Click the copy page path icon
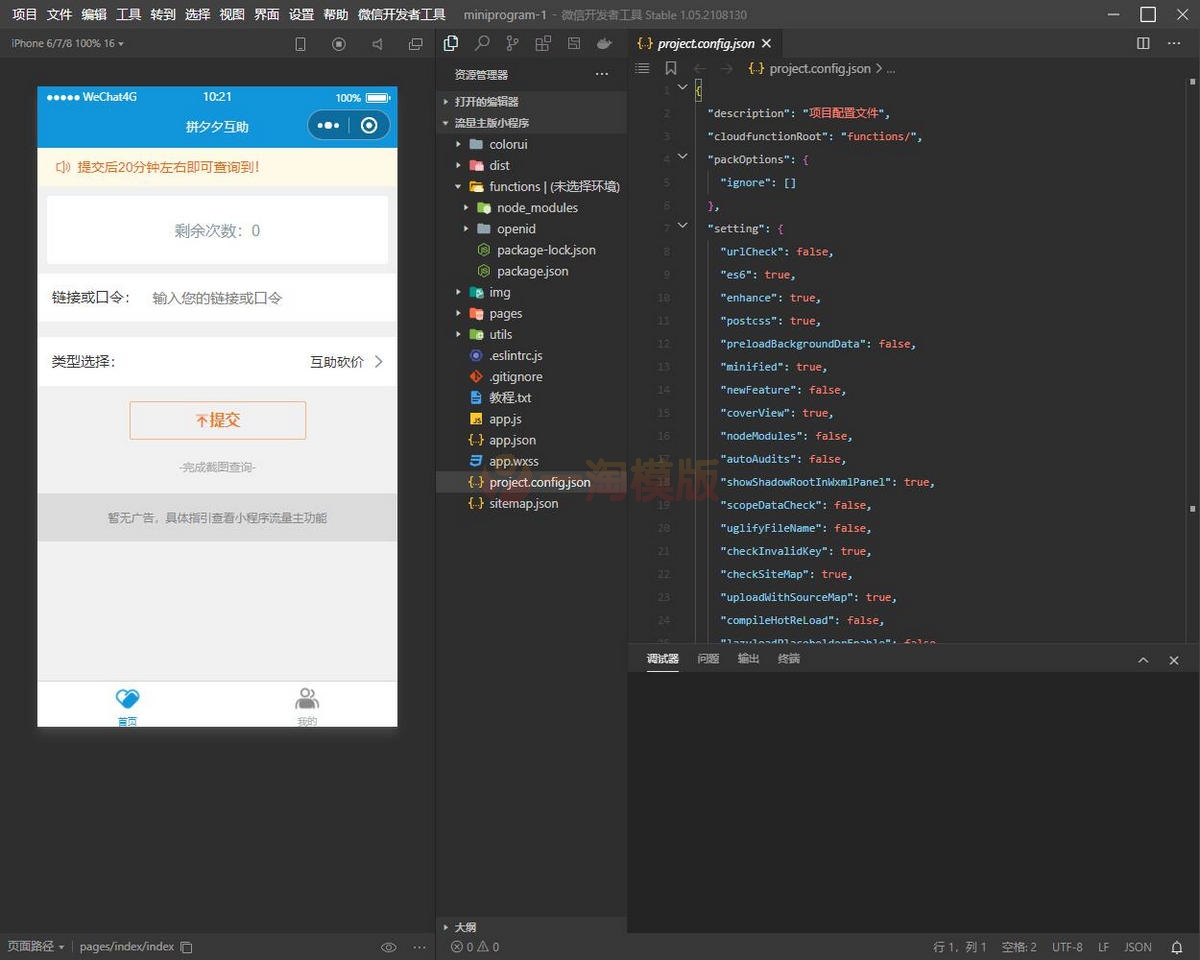 coord(186,947)
